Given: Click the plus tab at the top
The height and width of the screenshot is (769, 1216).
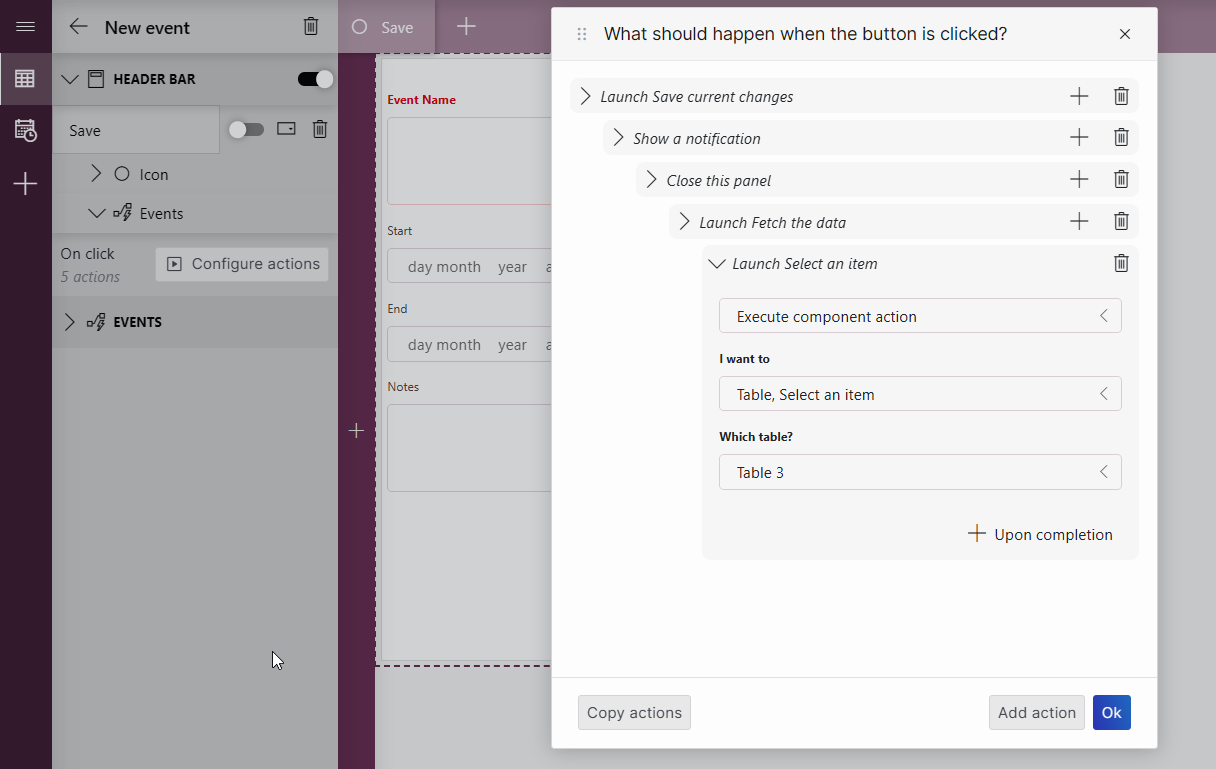Looking at the screenshot, I should click(465, 27).
